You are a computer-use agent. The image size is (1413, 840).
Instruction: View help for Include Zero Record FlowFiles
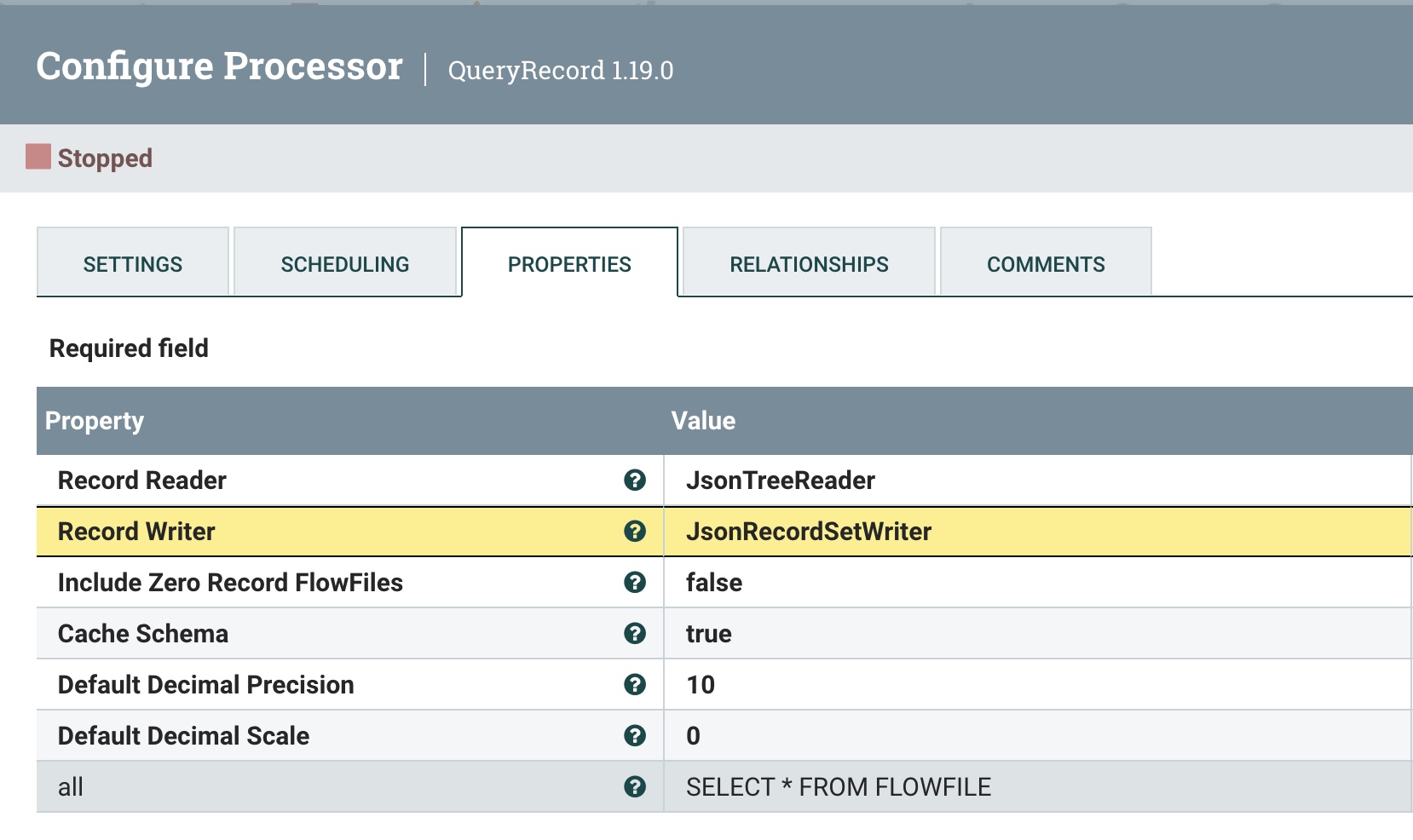pos(633,583)
